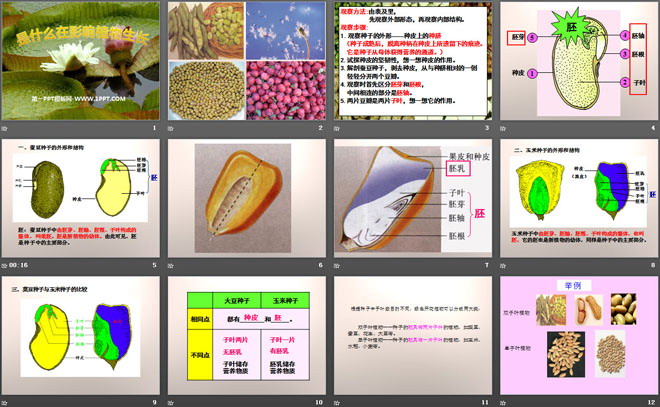Click the slide number label 1
Viewport: 660px width, 407px height.
click(154, 128)
